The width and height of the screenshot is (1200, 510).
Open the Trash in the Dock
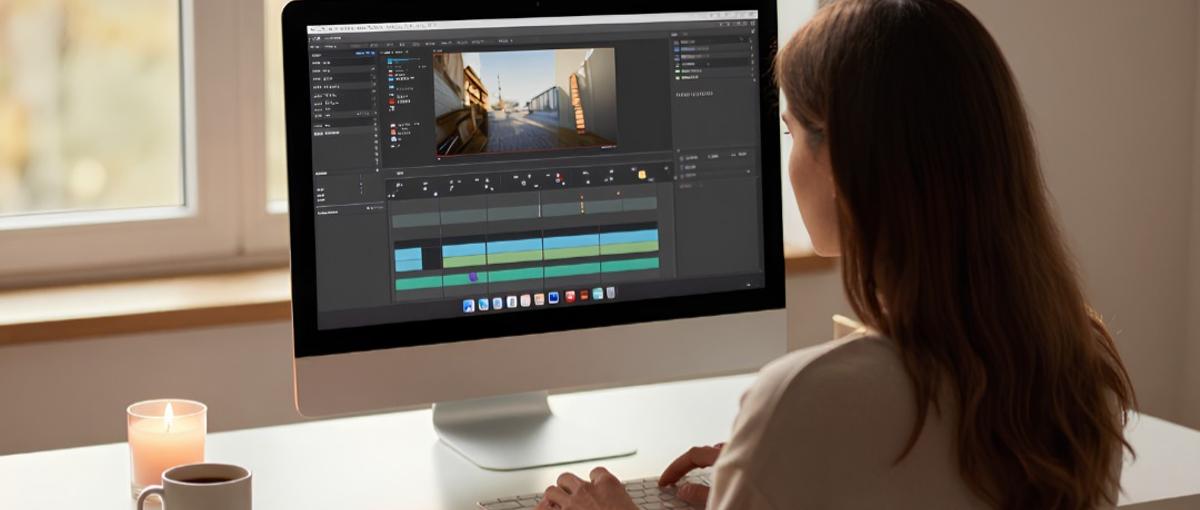coord(611,293)
